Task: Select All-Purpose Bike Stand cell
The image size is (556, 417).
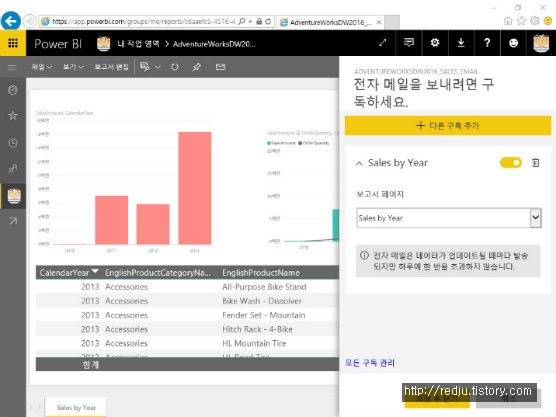Action: 264,287
